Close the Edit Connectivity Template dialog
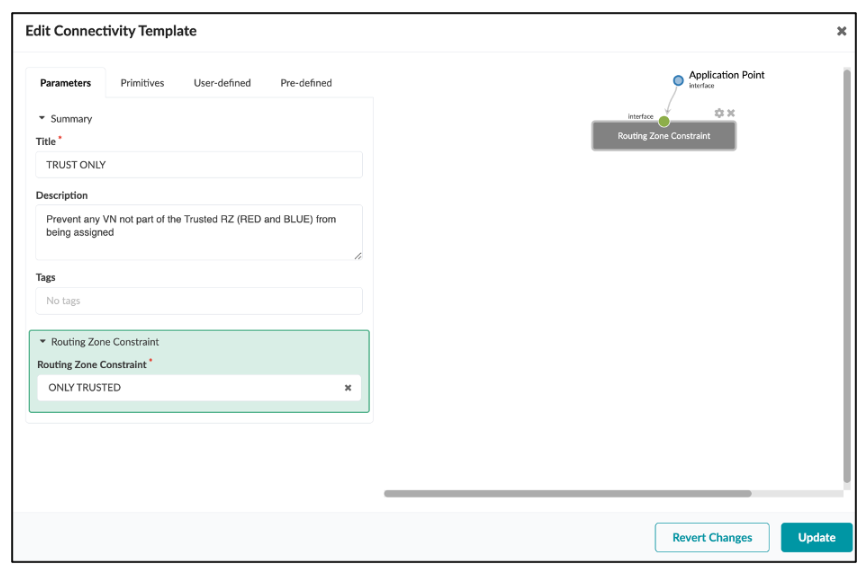Image resolution: width=867 pixels, height=572 pixels. 841,31
